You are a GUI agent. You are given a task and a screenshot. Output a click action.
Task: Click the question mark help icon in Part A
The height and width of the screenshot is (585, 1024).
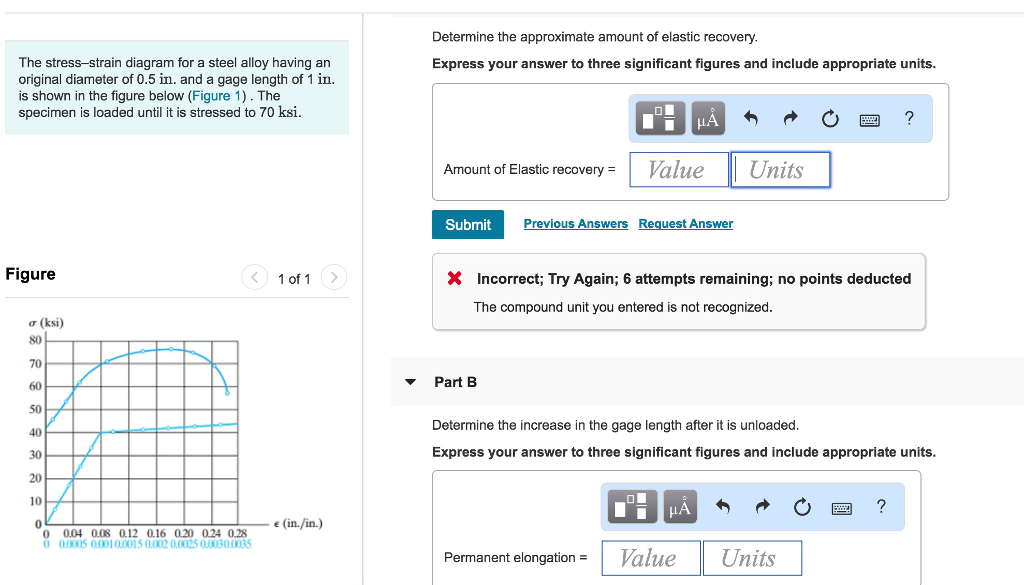(908, 118)
